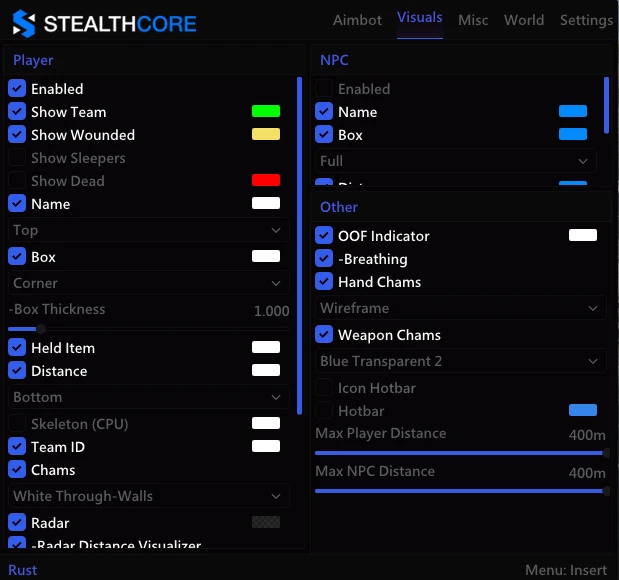Toggle the -Breathing checkbox
Image resolution: width=619 pixels, height=580 pixels.
click(324, 259)
